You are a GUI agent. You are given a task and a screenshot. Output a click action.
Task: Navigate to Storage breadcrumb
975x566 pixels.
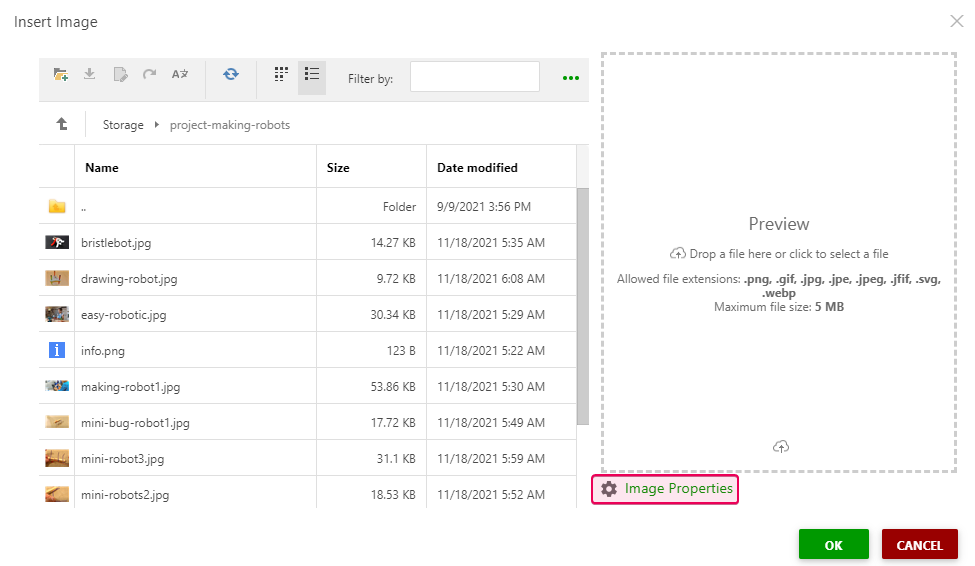pos(123,125)
